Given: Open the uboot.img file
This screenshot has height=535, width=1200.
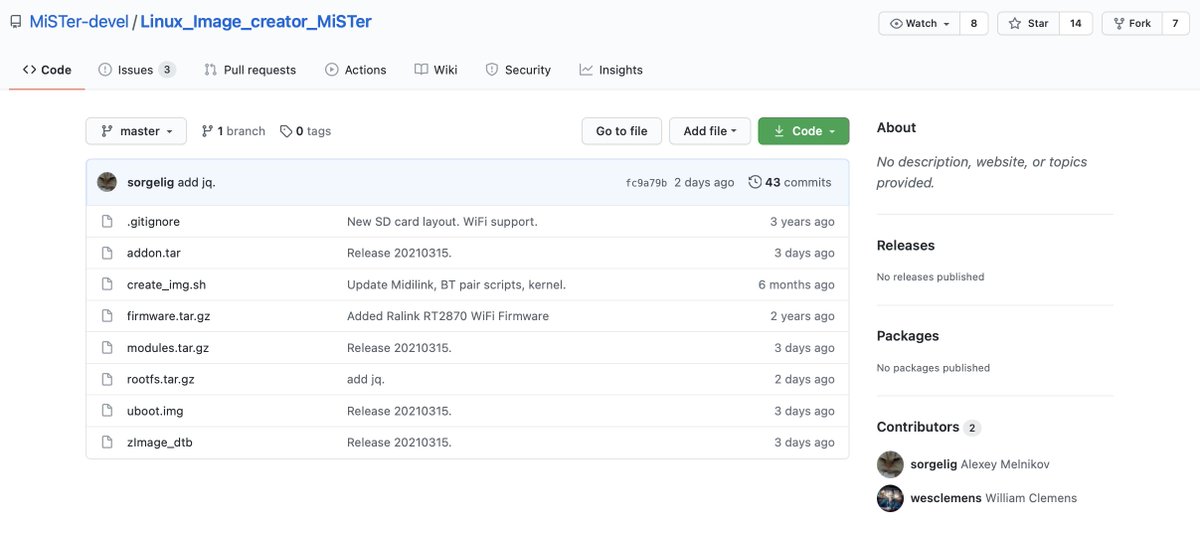Looking at the screenshot, I should click(x=155, y=411).
